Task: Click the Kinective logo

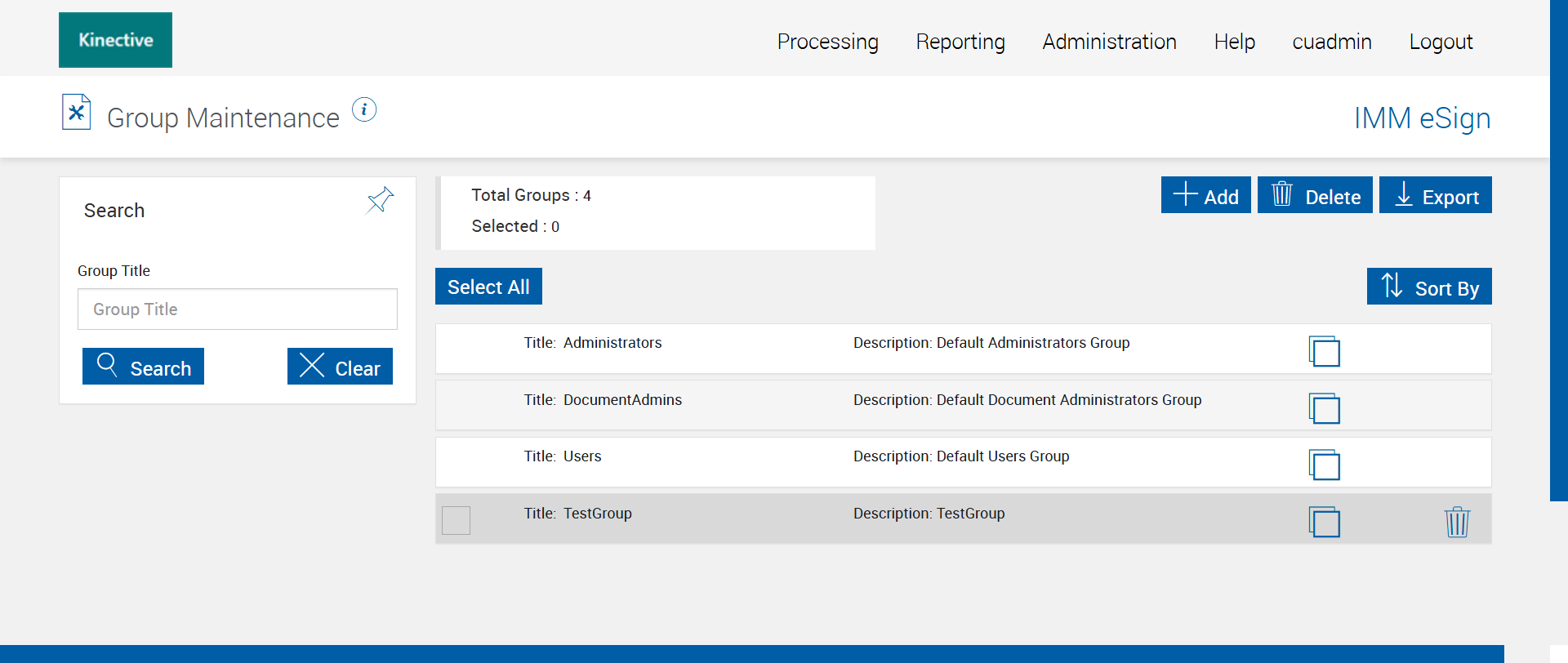Action: (115, 40)
